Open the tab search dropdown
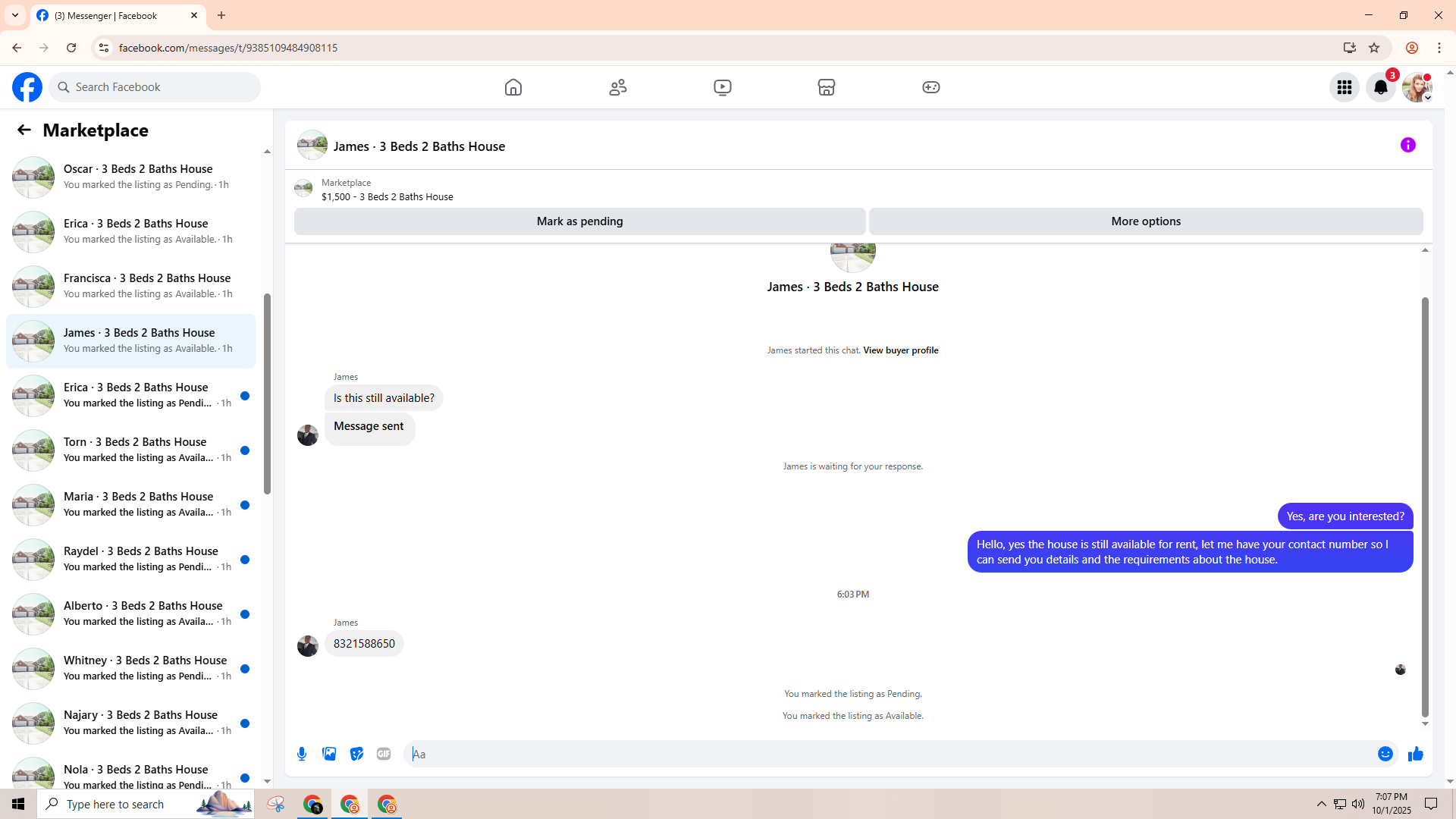The width and height of the screenshot is (1456, 819). (x=15, y=15)
